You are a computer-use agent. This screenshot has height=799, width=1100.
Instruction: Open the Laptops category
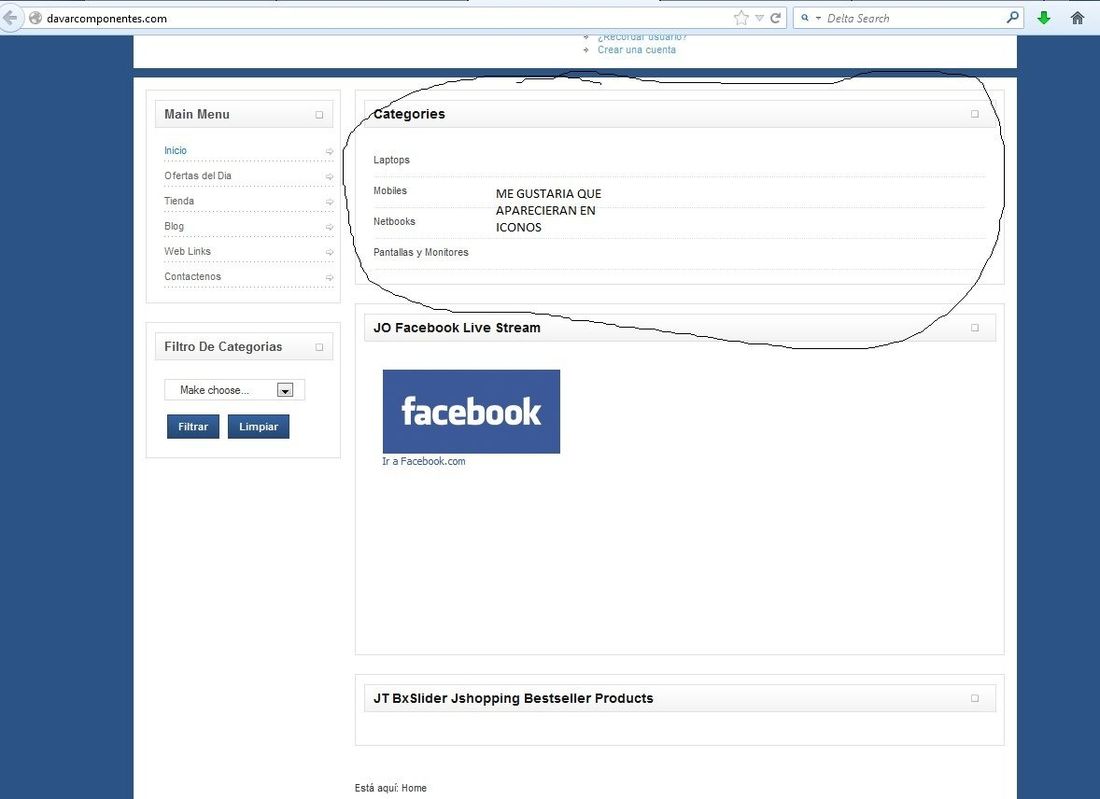click(x=391, y=160)
